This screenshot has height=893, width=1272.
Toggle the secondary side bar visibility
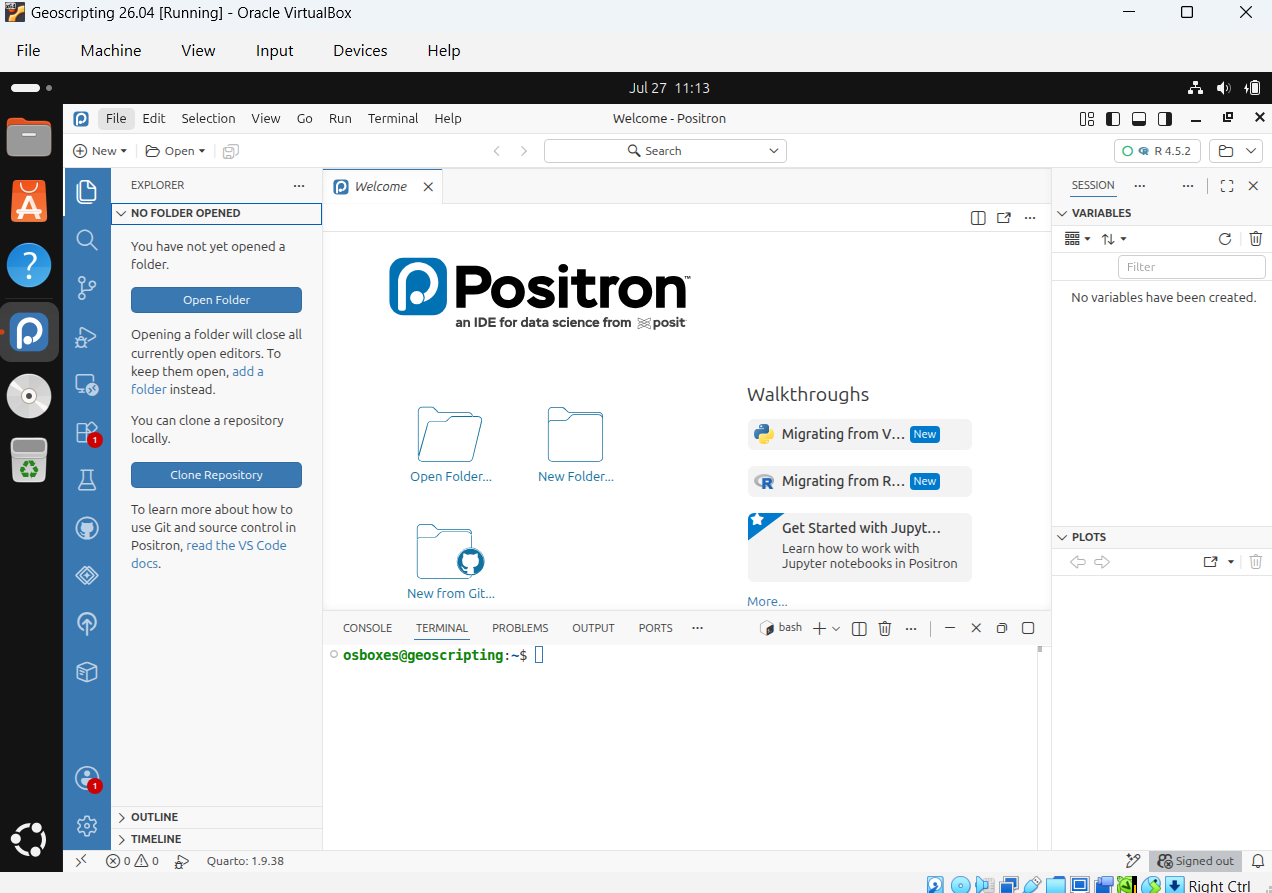pos(1165,119)
